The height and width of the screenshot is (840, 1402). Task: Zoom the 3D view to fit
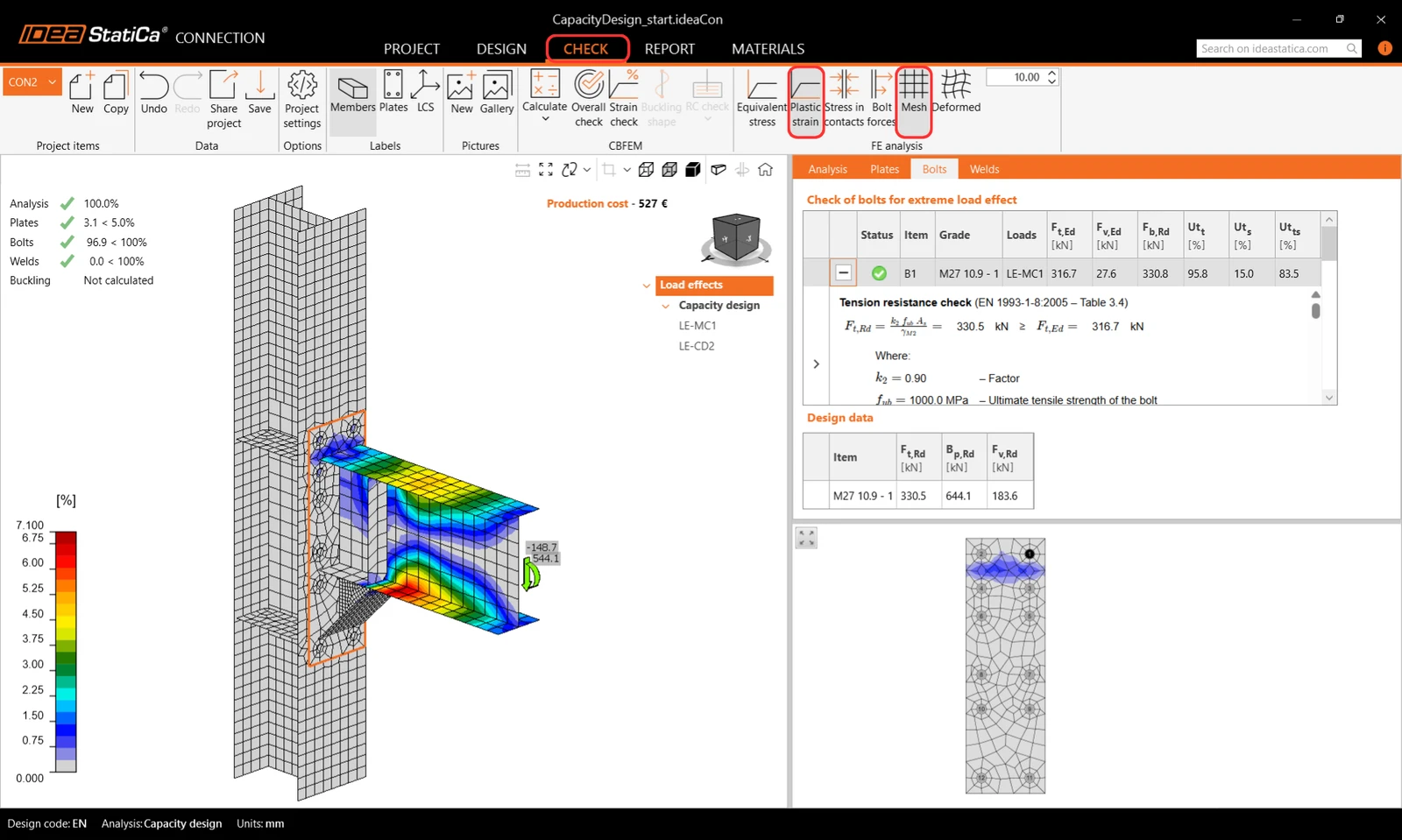point(546,170)
